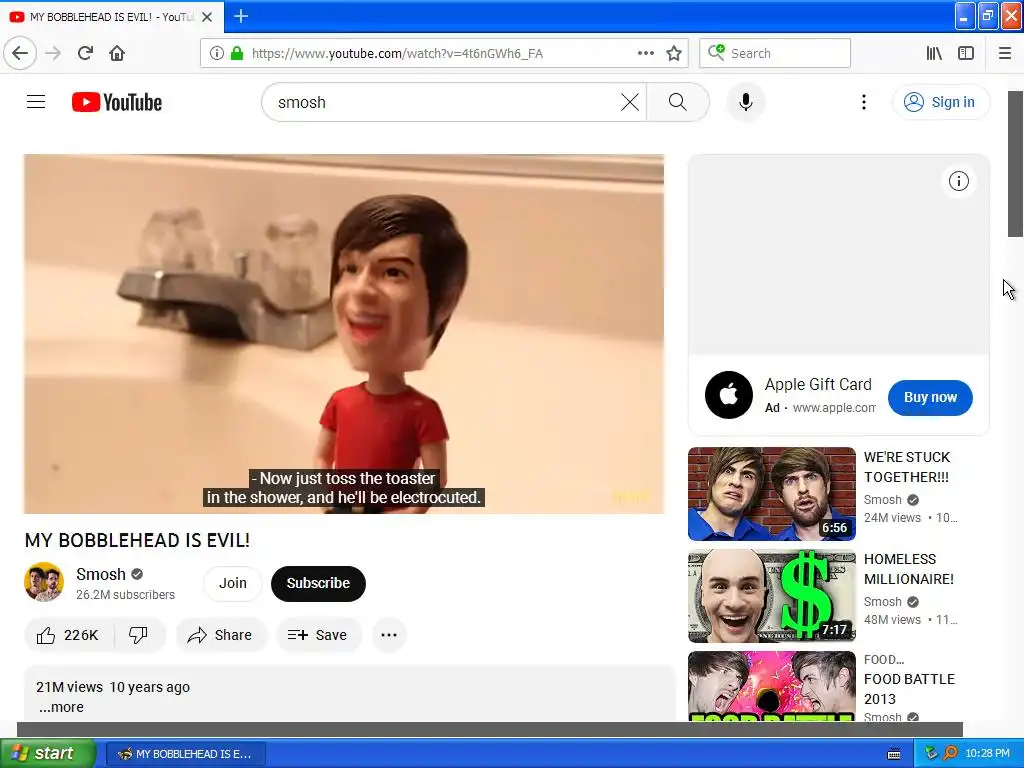Expand the description with ...more
1024x768 pixels.
click(x=61, y=707)
